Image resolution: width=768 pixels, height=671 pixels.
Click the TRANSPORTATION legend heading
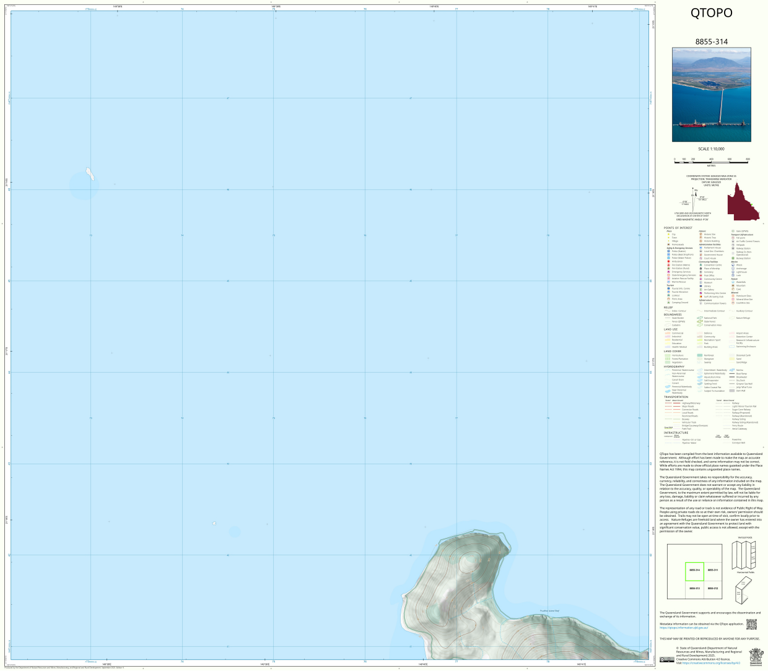click(x=676, y=397)
